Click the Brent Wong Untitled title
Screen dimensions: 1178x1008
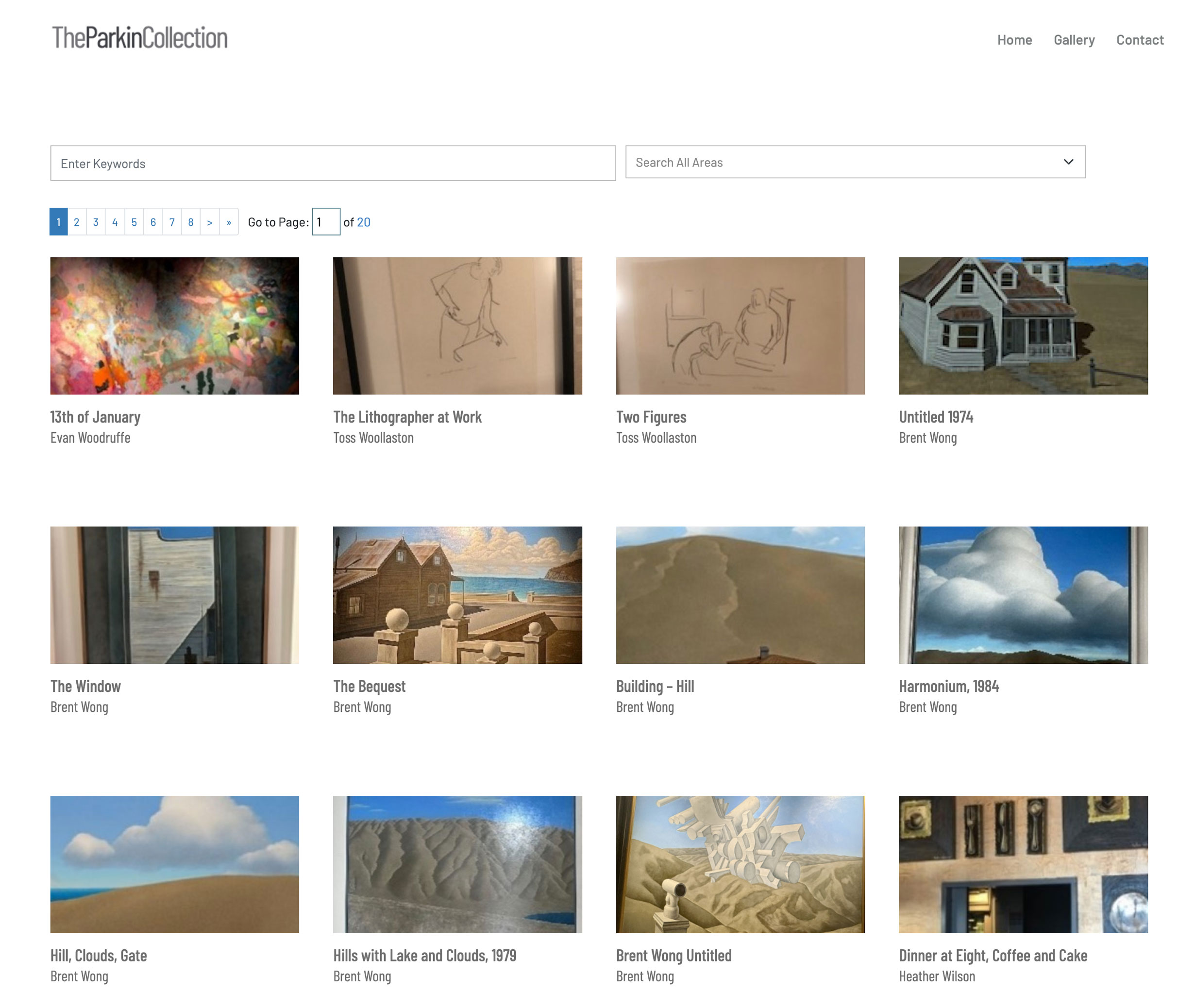coord(673,956)
